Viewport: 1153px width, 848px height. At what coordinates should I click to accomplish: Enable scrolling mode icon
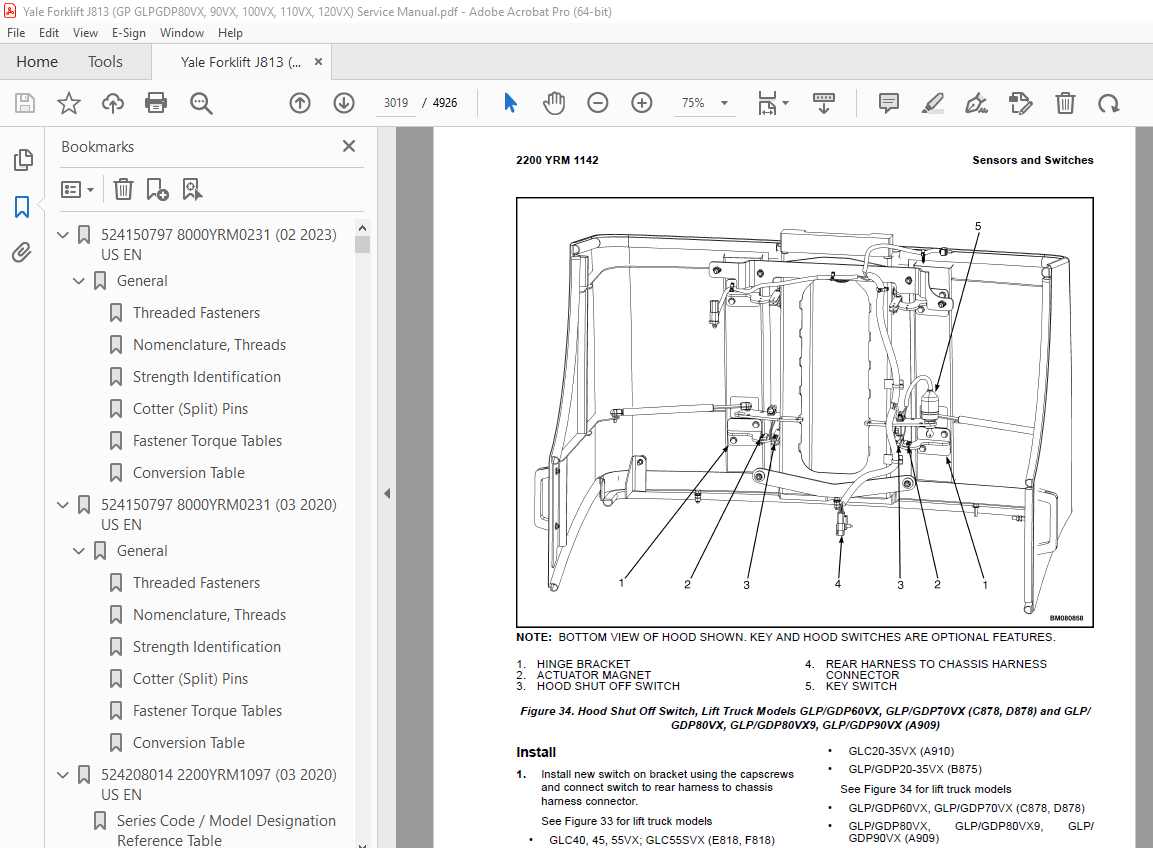pos(824,103)
